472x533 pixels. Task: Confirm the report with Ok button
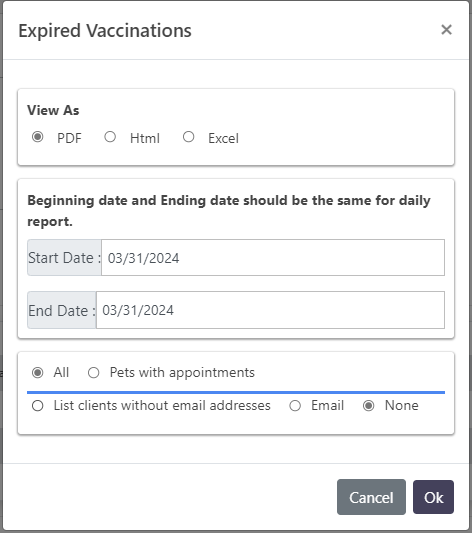pos(433,497)
